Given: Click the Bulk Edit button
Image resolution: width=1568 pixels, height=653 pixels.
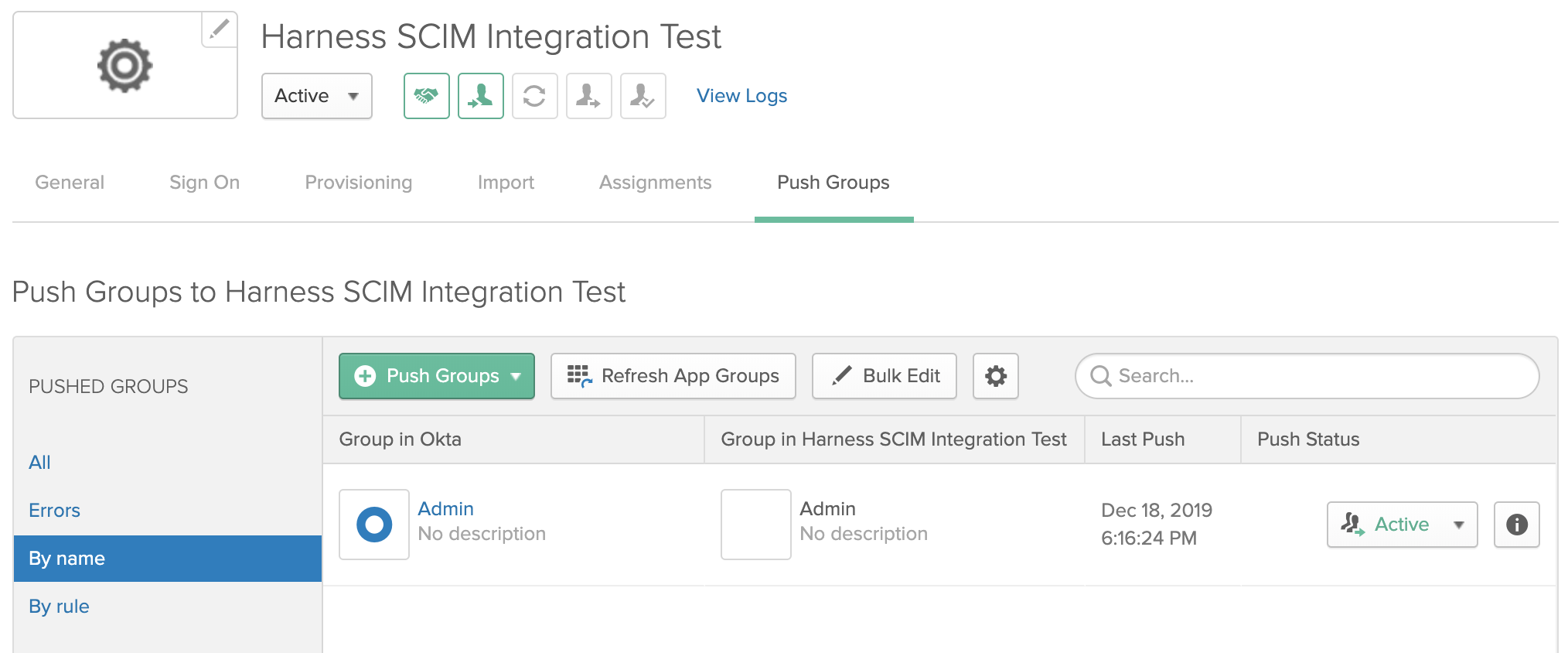Looking at the screenshot, I should [884, 376].
